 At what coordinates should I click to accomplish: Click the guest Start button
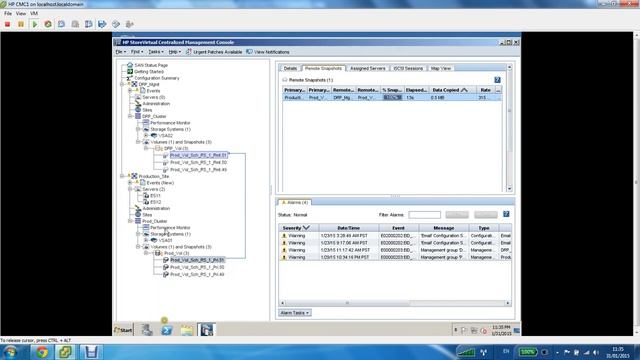pos(123,330)
